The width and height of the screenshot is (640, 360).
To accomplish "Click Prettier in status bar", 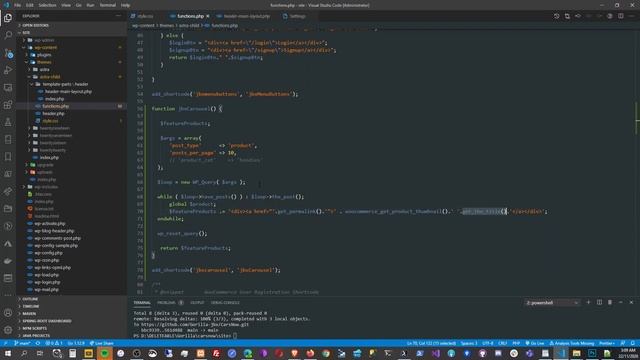I will tap(607, 343).
